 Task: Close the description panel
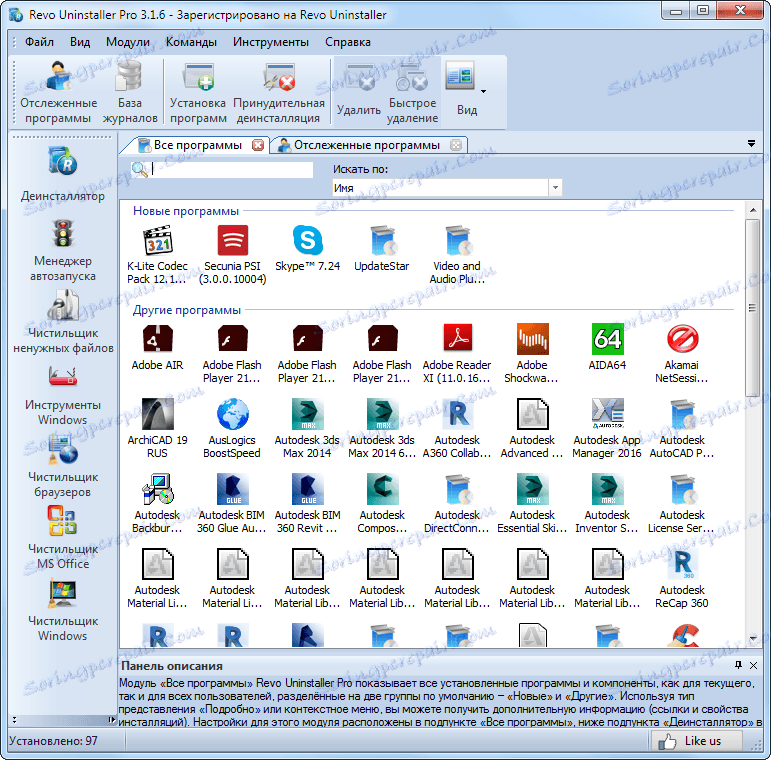pyautogui.click(x=753, y=665)
